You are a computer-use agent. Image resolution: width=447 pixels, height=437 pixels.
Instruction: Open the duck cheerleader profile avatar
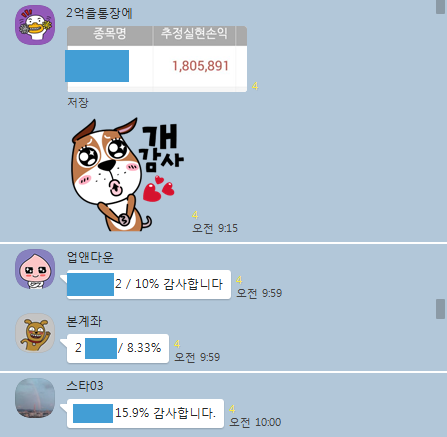(35, 25)
